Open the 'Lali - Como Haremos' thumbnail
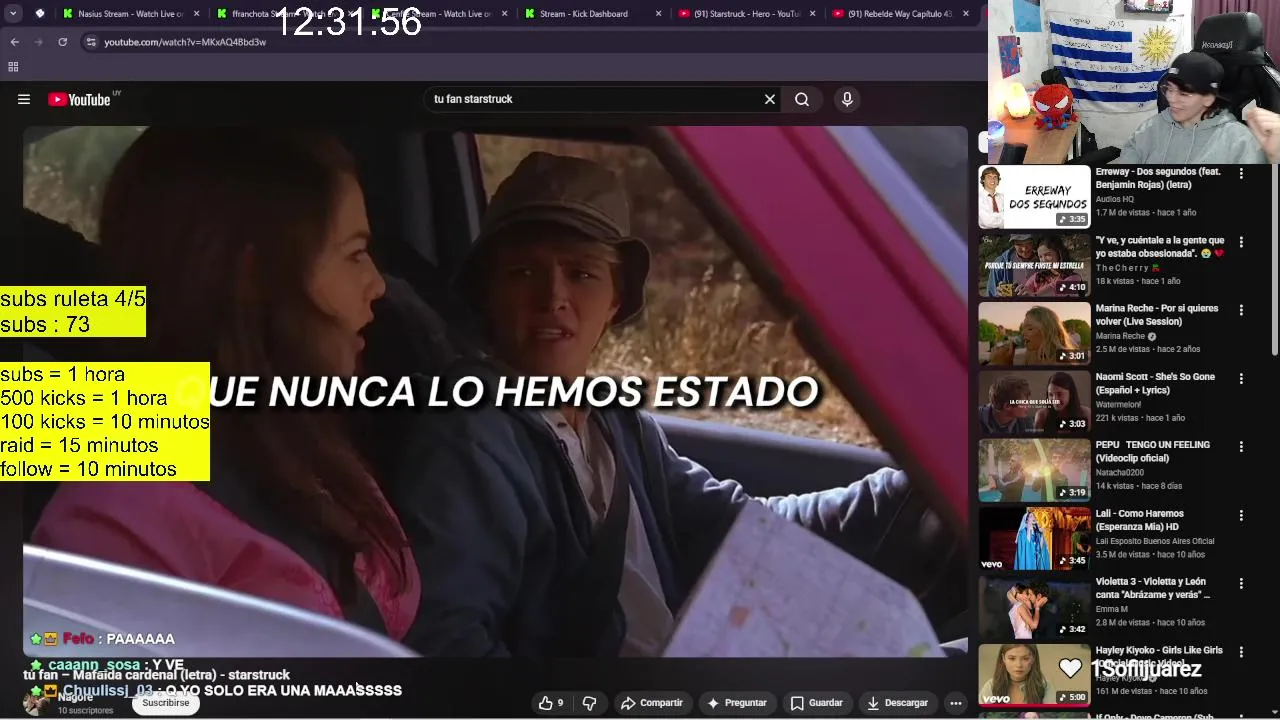1280x720 pixels. [x=1034, y=538]
